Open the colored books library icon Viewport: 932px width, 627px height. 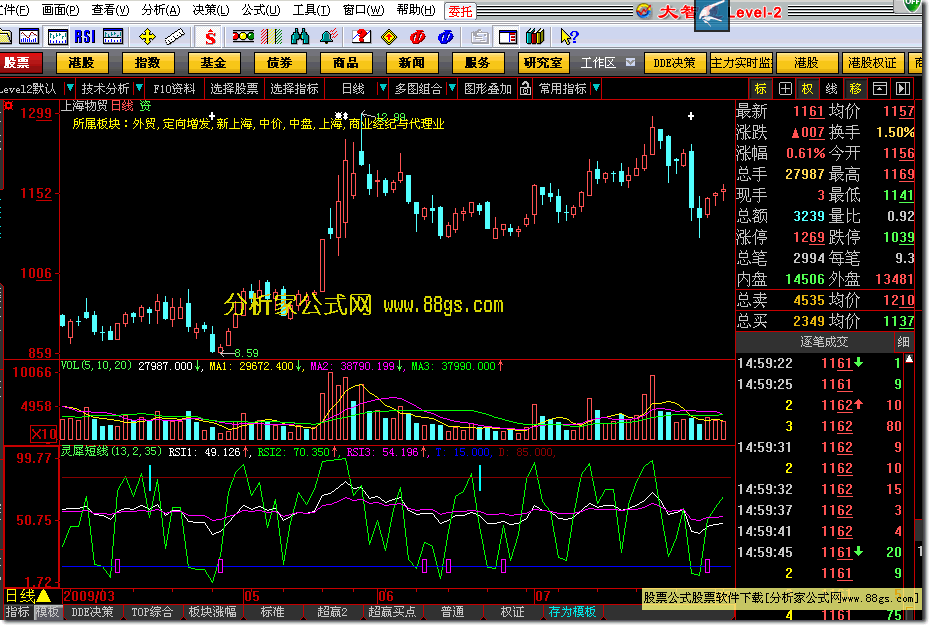[x=535, y=37]
